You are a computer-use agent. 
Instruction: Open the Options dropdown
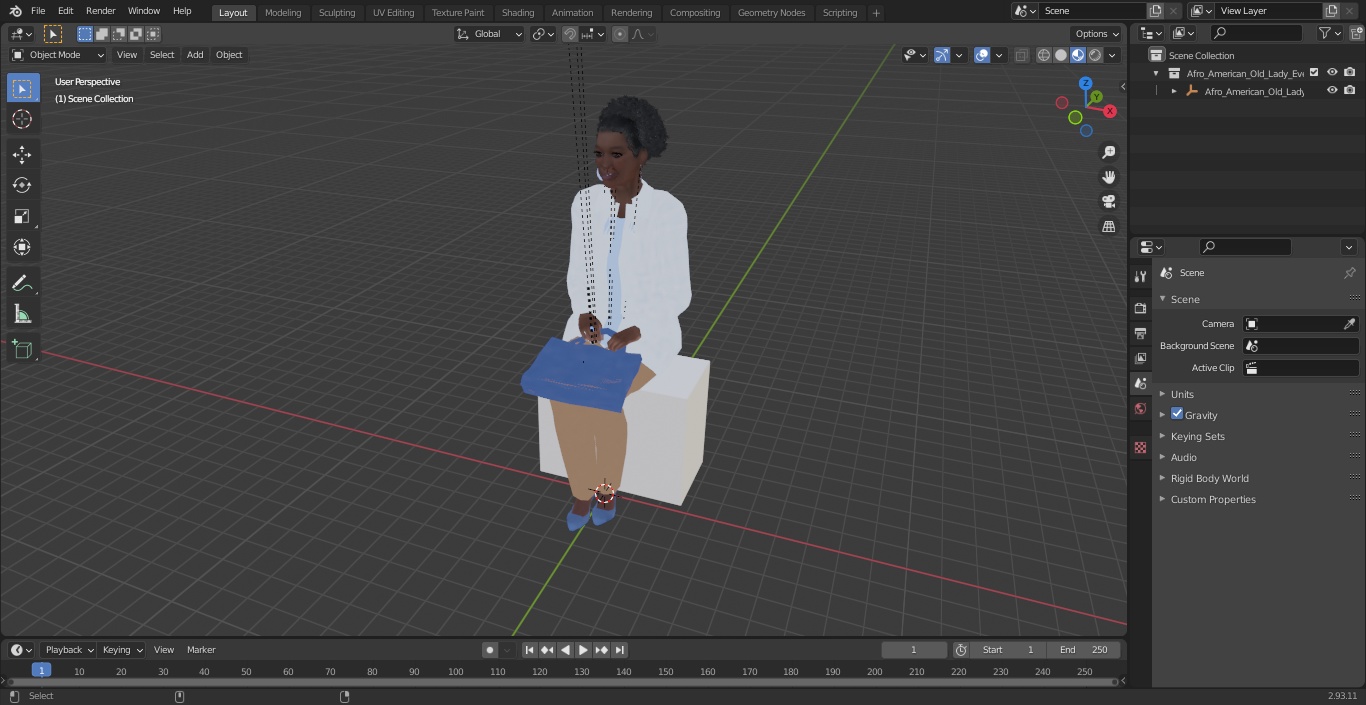pos(1097,34)
